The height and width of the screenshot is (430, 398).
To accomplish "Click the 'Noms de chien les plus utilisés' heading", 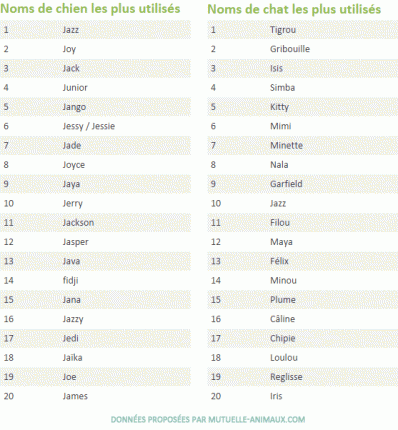I will point(90,9).
